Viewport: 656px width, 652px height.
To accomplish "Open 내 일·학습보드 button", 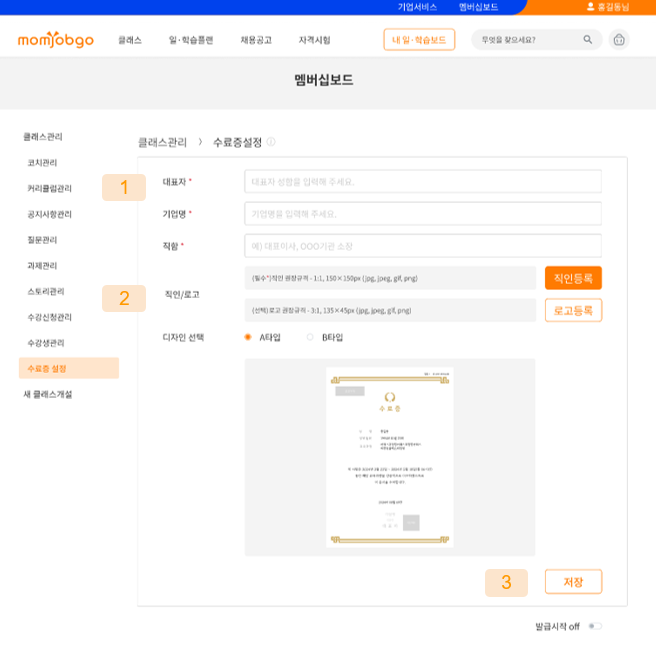I will (419, 40).
